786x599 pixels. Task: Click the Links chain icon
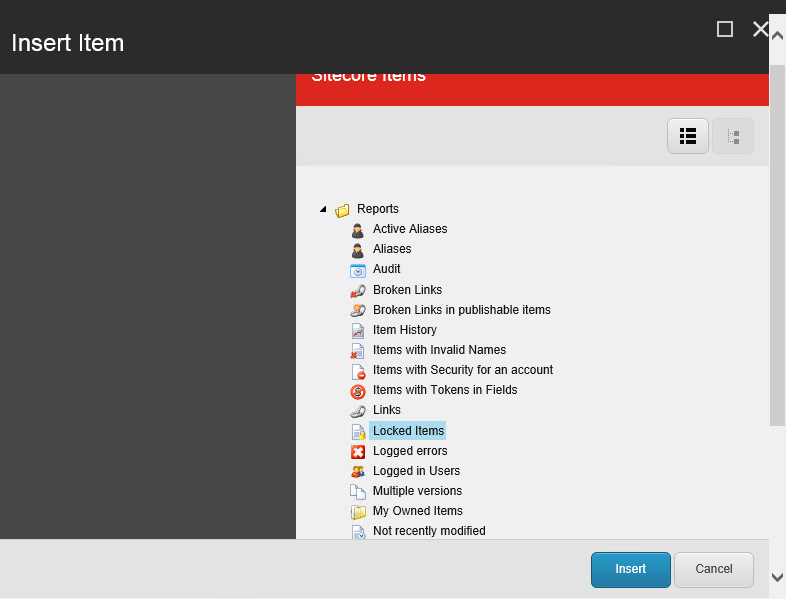tap(357, 412)
